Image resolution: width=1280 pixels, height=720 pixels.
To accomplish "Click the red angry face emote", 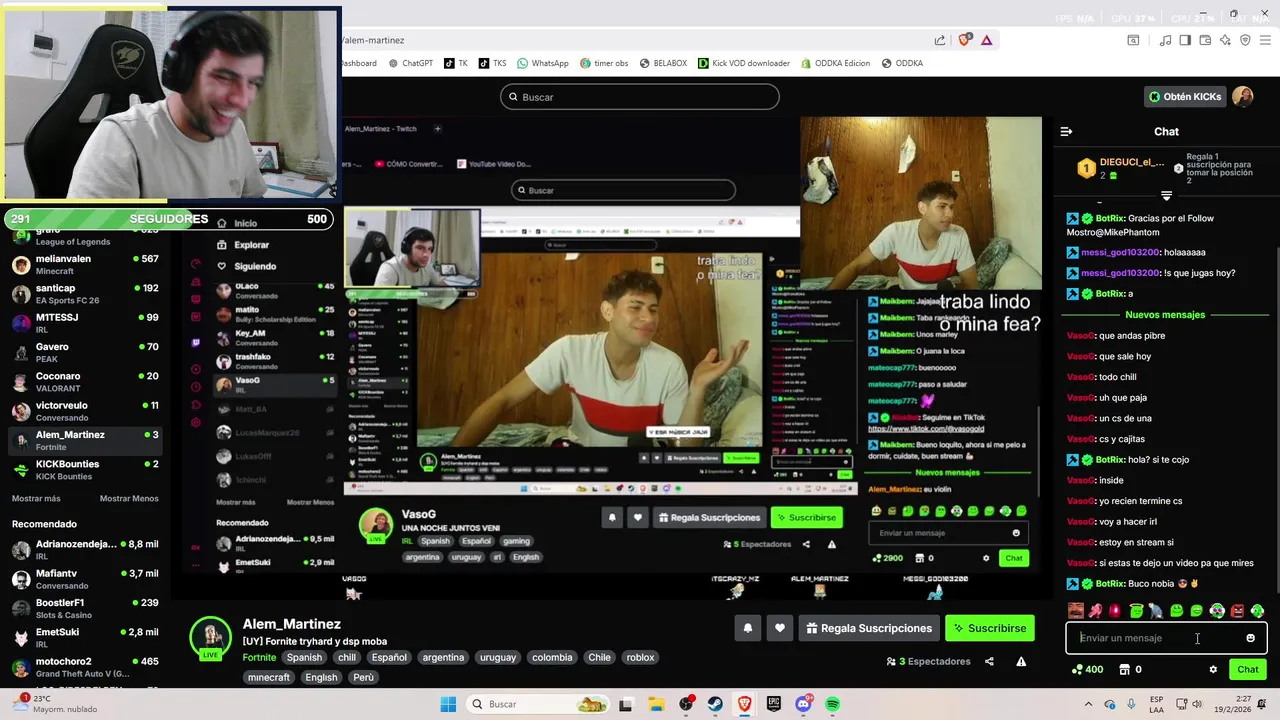I will [x=1237, y=610].
